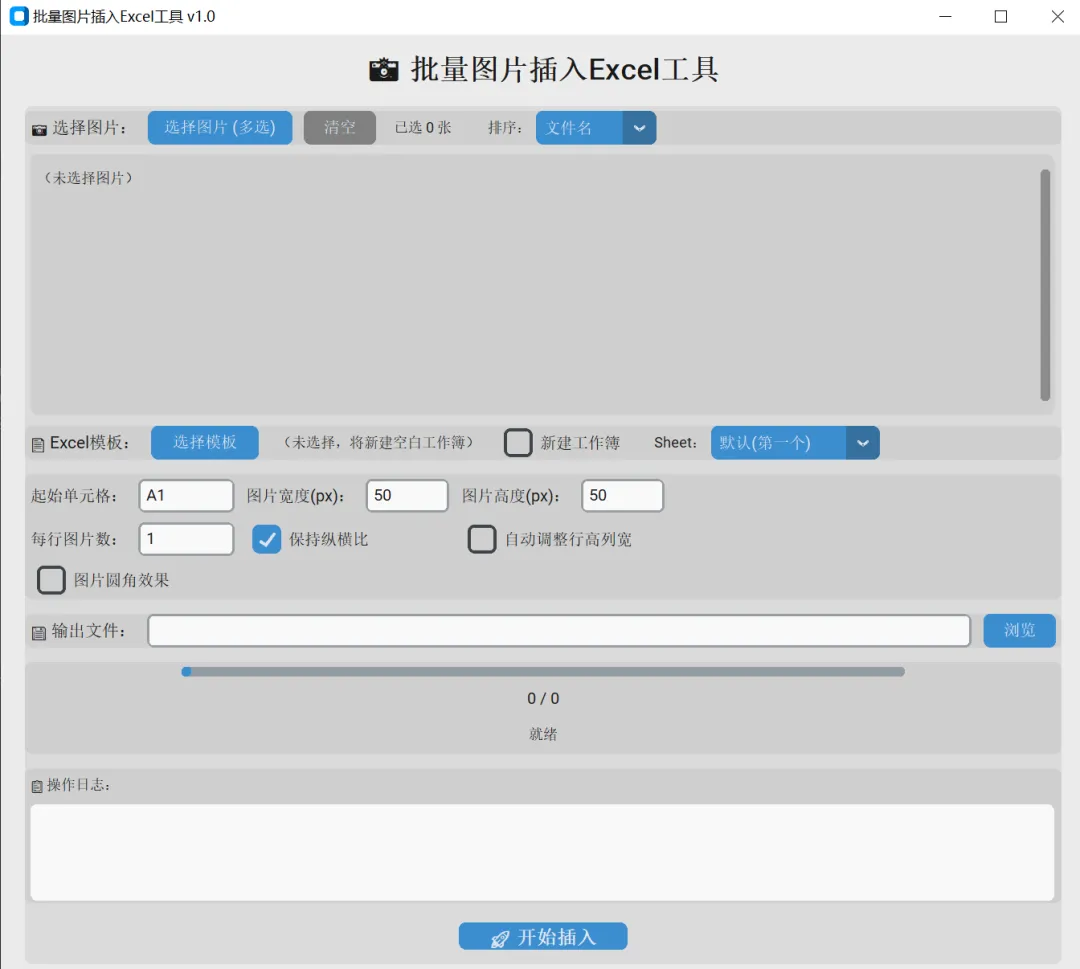1080x969 pixels.
Task: Click the 就绪 status text
Action: (543, 734)
